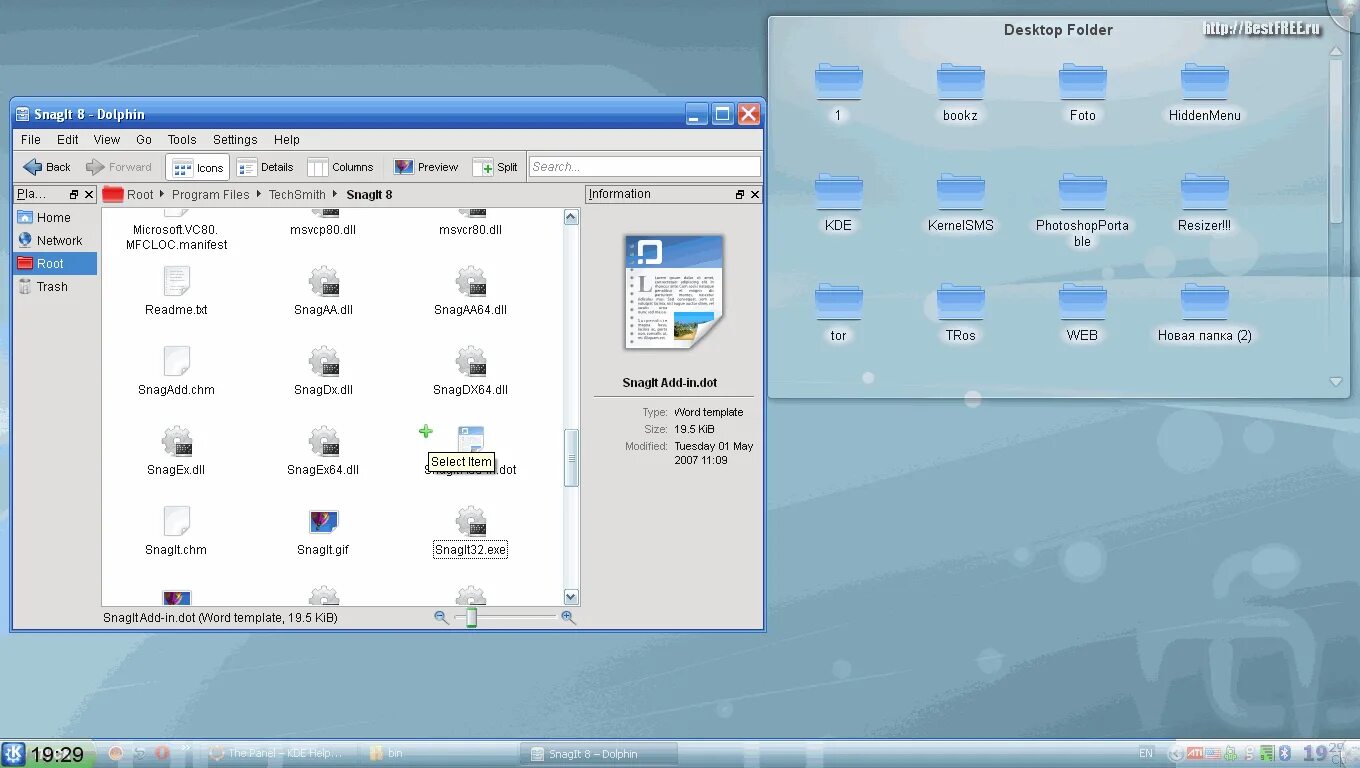The image size is (1360, 768).
Task: Split the Dolphin view
Action: pyautogui.click(x=496, y=167)
